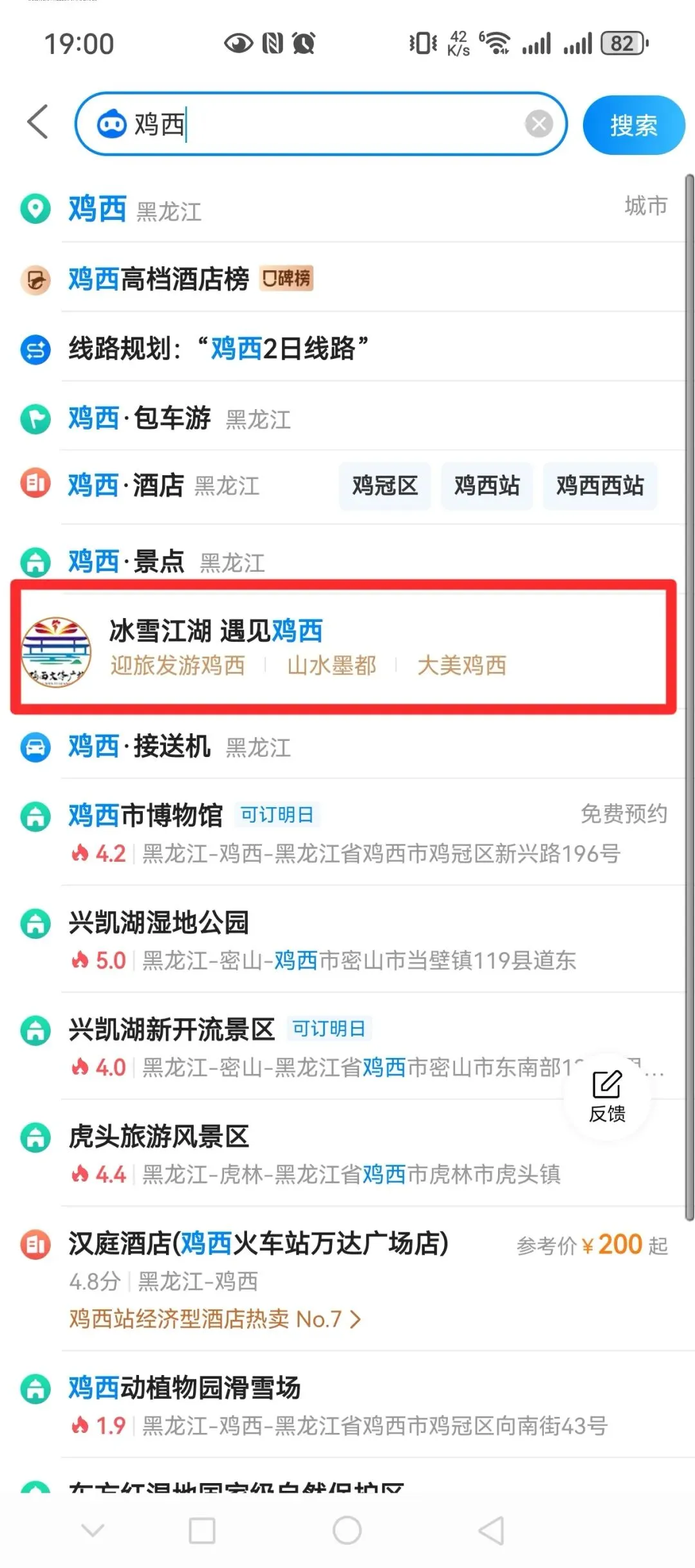Tap the hotel icon beside 汉庭酒店
Screen dimensions: 695x1568
click(x=35, y=1244)
